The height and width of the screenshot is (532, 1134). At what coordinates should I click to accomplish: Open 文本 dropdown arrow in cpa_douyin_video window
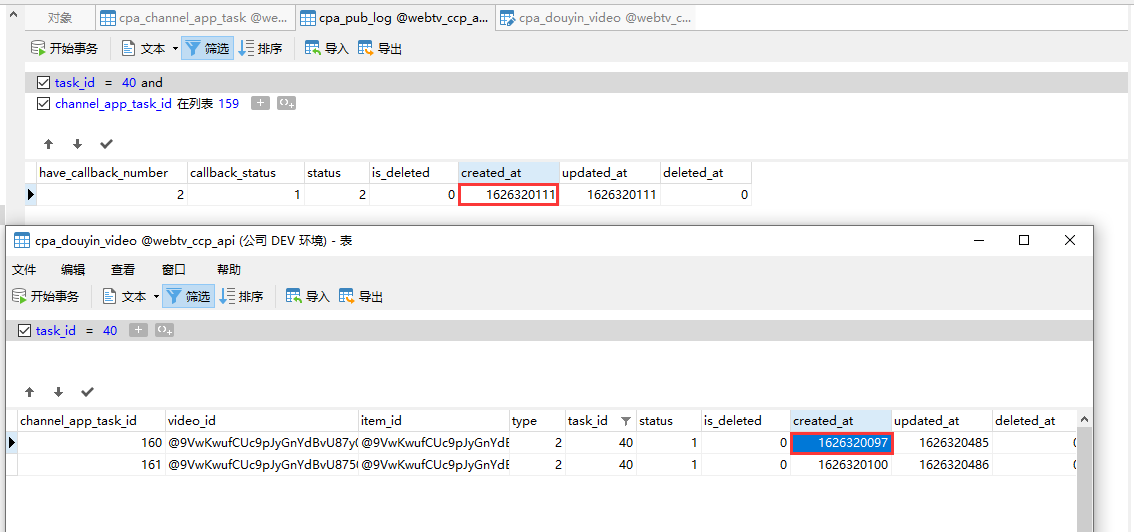pyautogui.click(x=156, y=296)
